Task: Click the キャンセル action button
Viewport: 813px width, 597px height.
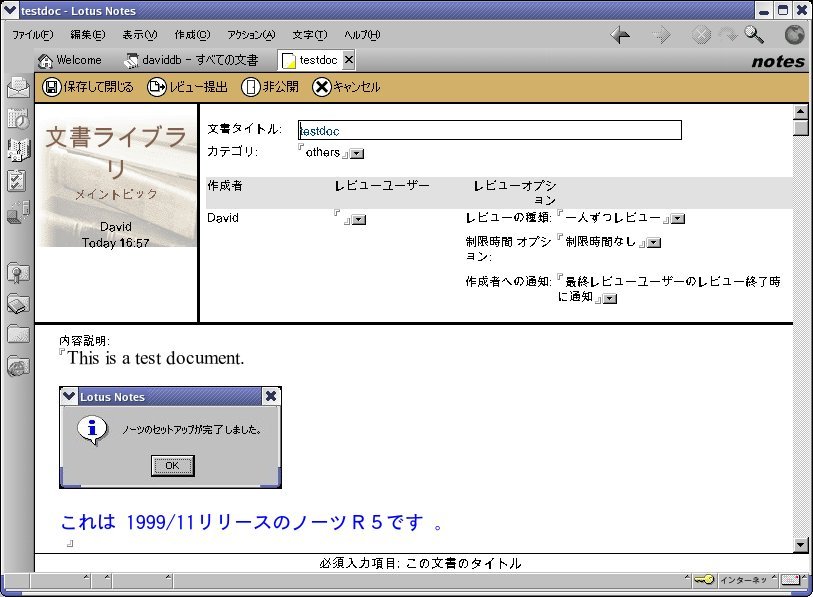Action: click(346, 87)
